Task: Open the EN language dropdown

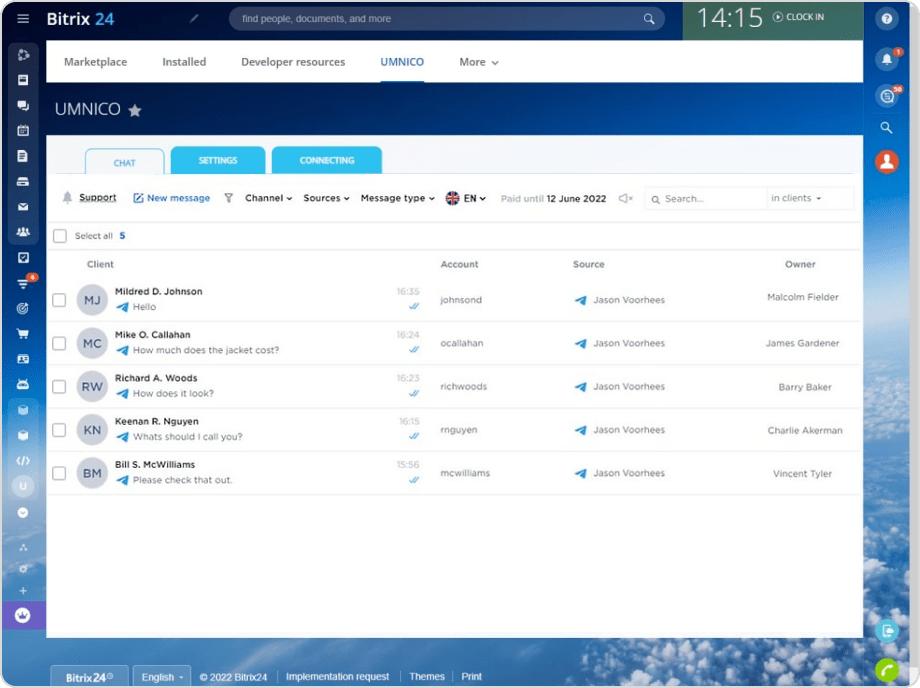Action: pyautogui.click(x=466, y=197)
